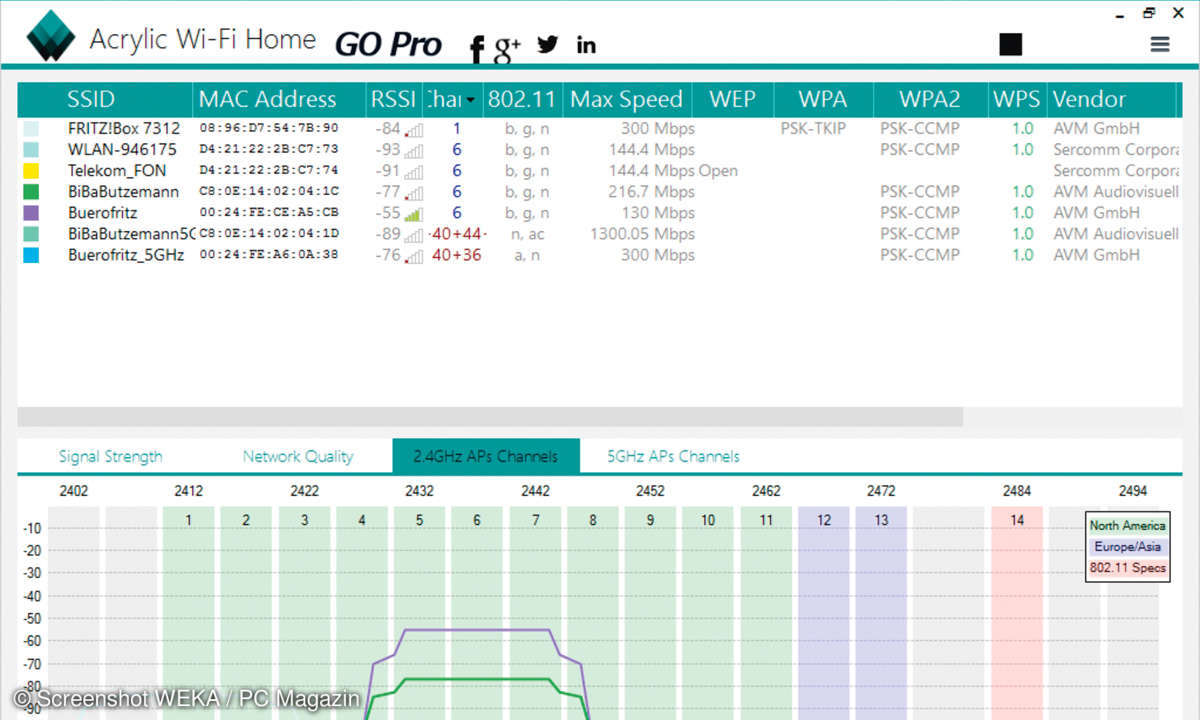Image resolution: width=1200 pixels, height=720 pixels.
Task: Click the 802.11 Specs legend entry
Action: (1127, 568)
